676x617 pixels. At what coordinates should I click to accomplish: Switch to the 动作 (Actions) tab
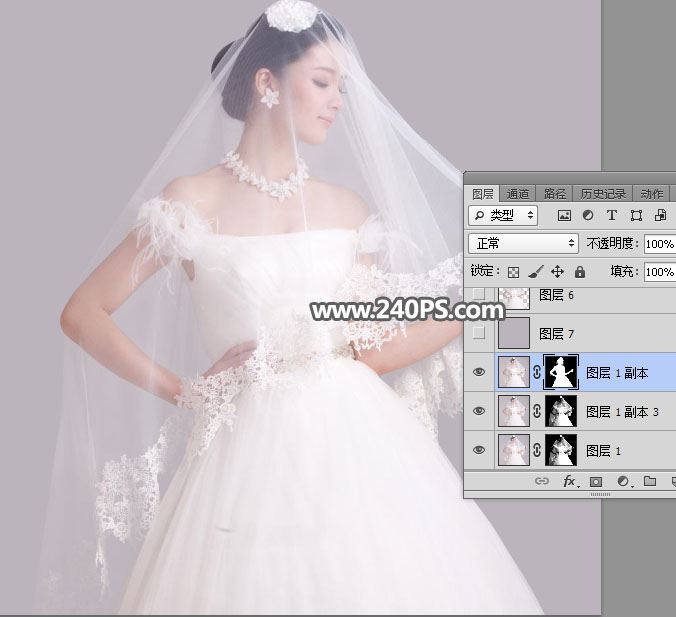(651, 194)
